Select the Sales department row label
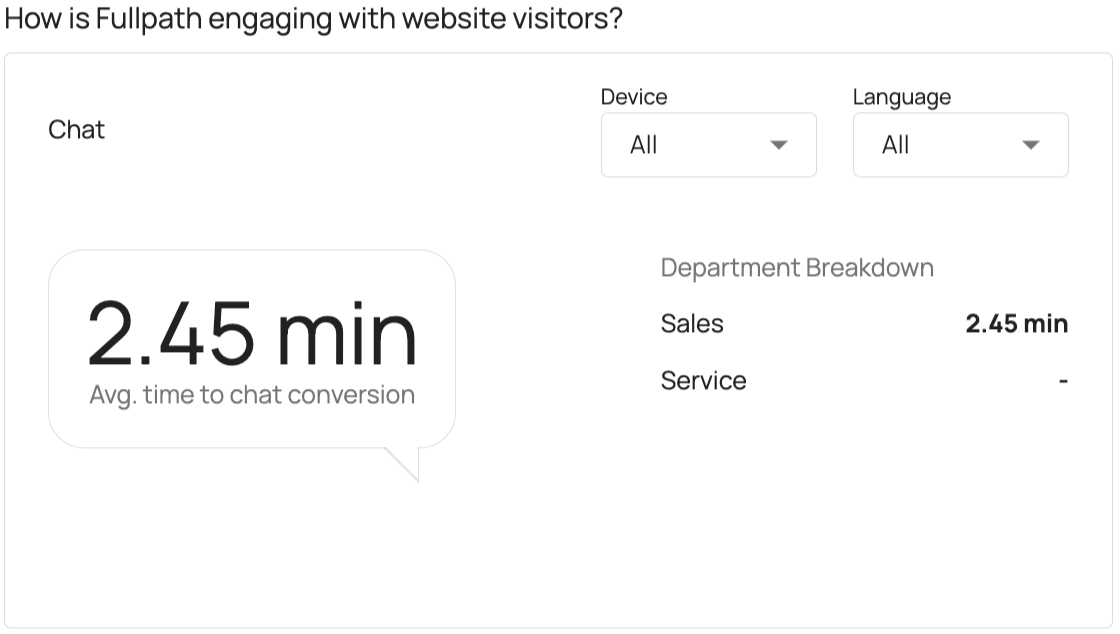The height and width of the screenshot is (634, 1120). (692, 324)
